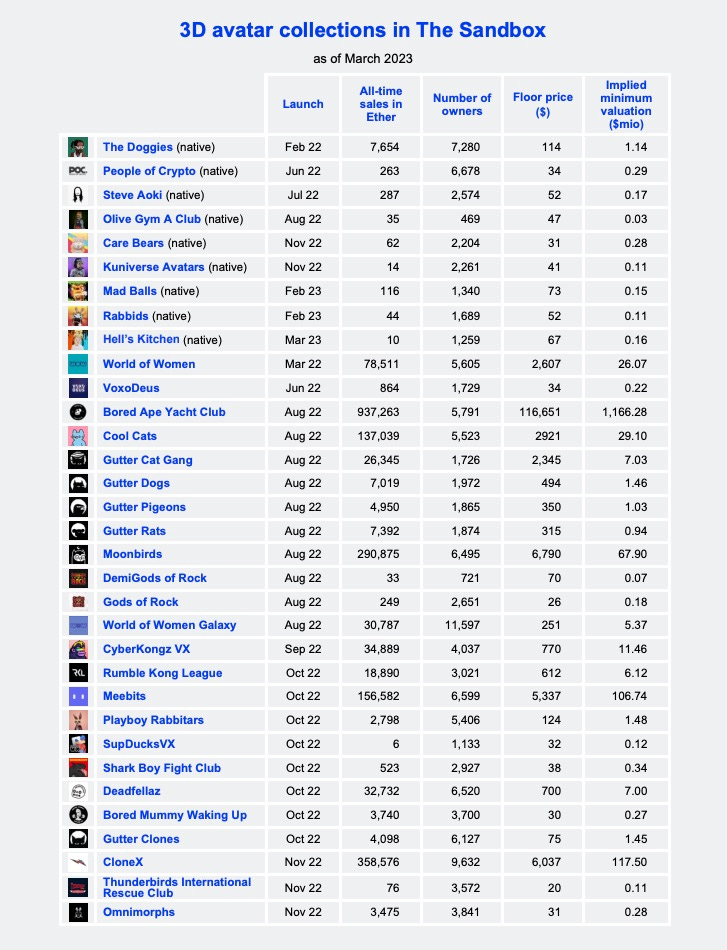Viewport: 727px width, 950px height.
Task: Click the CloneX logo icon
Action: coord(78,862)
